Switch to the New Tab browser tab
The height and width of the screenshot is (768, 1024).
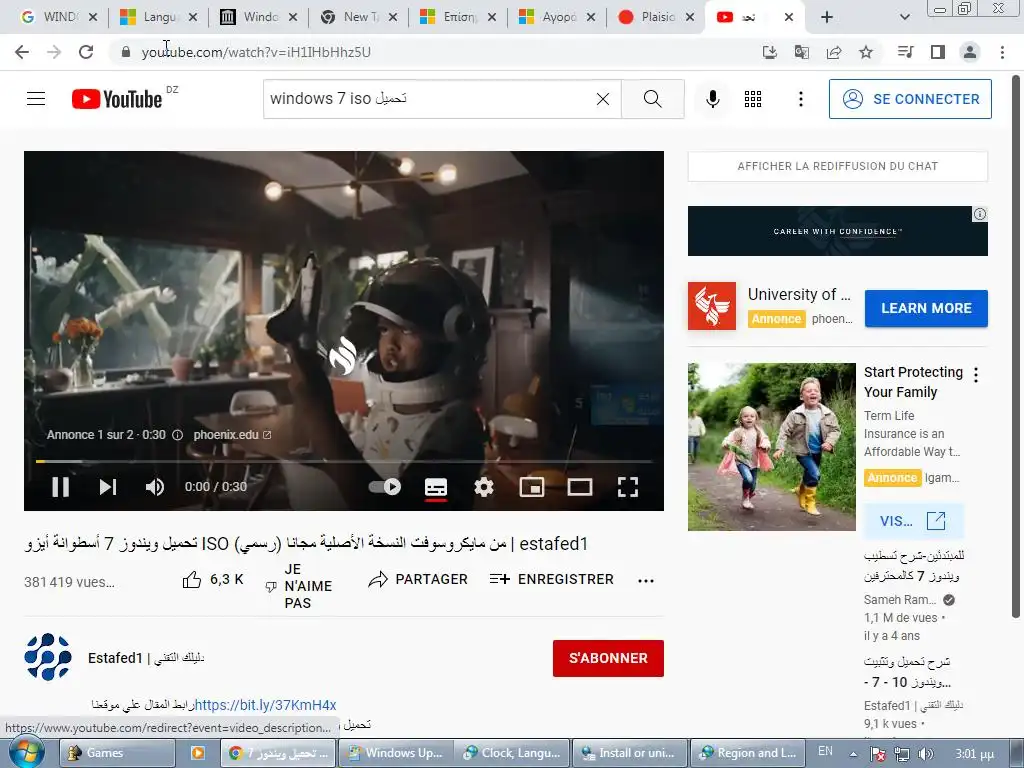(357, 17)
